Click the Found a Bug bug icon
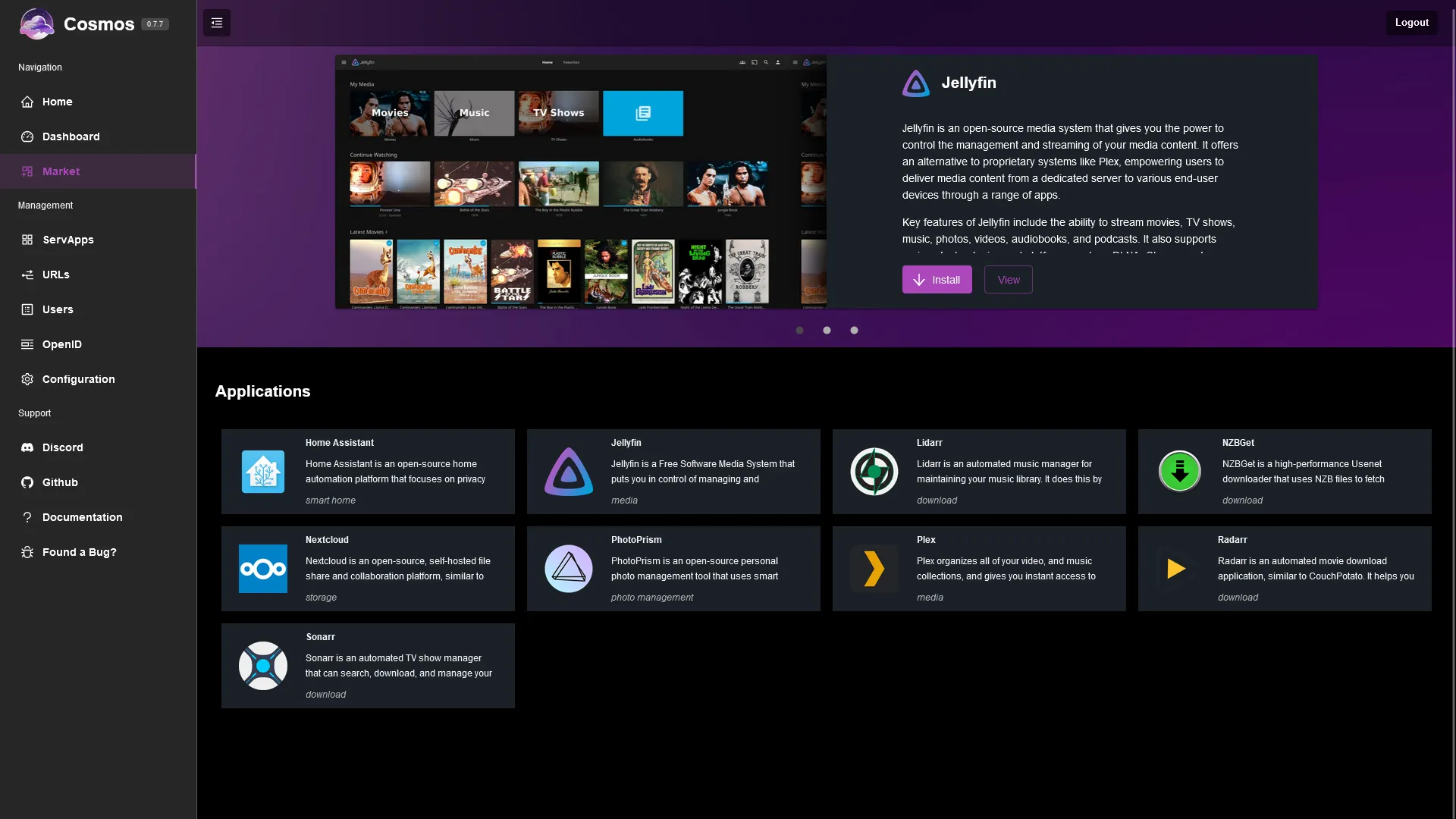1456x819 pixels. point(27,552)
